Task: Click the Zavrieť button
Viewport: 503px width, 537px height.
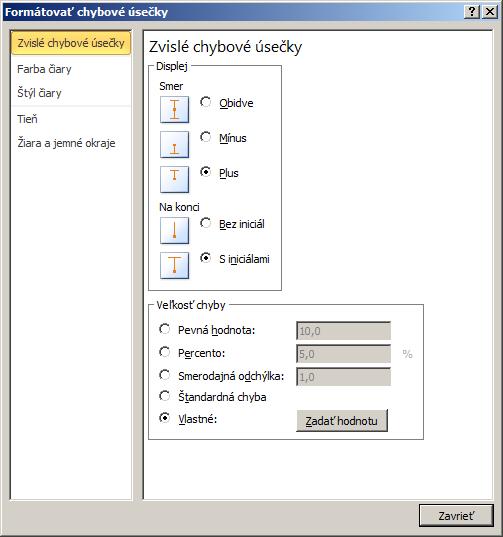Action: tap(456, 515)
